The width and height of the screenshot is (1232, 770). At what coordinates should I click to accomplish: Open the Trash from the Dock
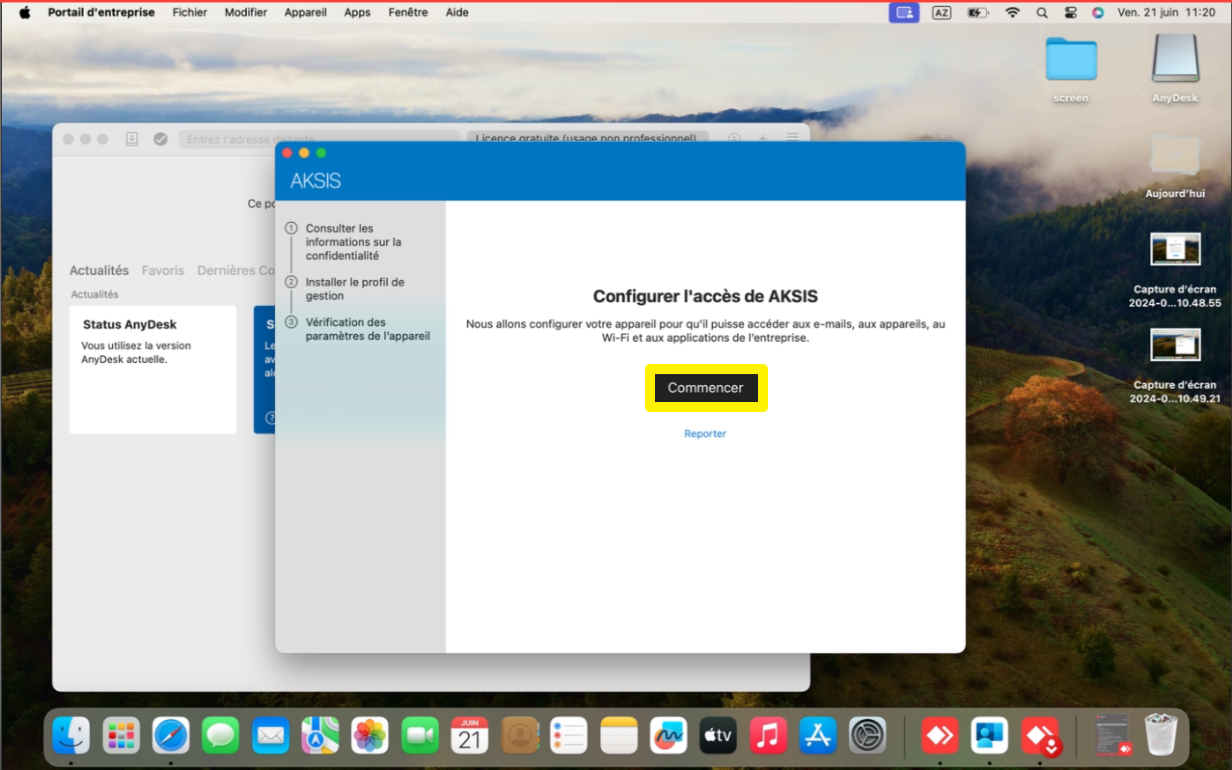[1161, 735]
